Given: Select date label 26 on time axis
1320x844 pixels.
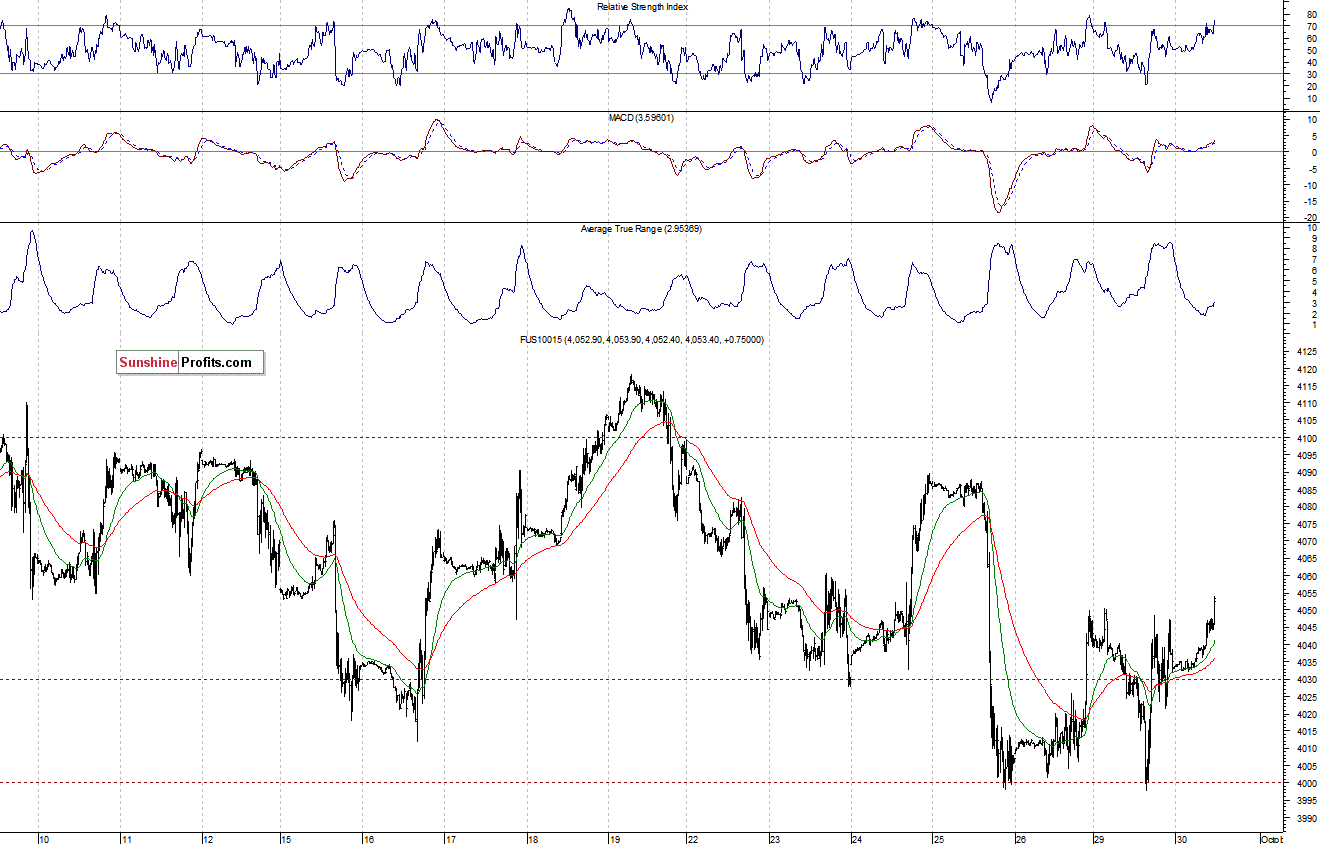Looking at the screenshot, I should [1020, 838].
